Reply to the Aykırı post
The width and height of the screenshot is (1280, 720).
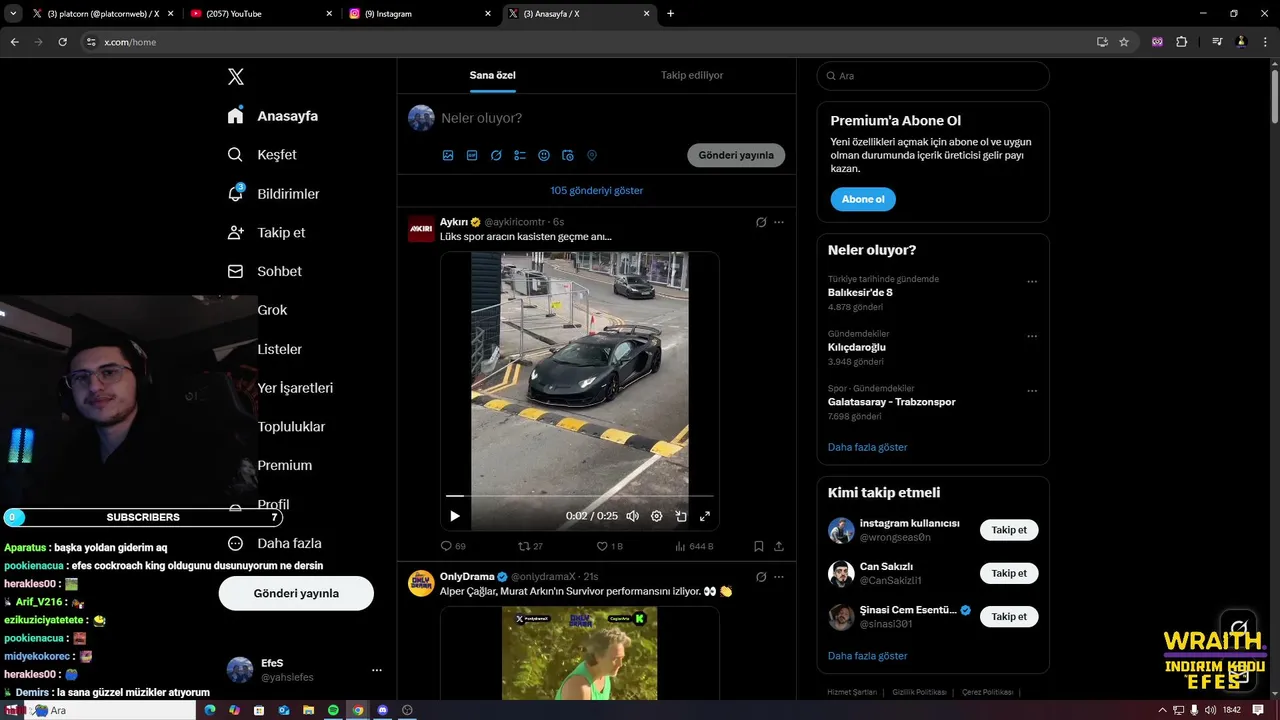click(453, 546)
